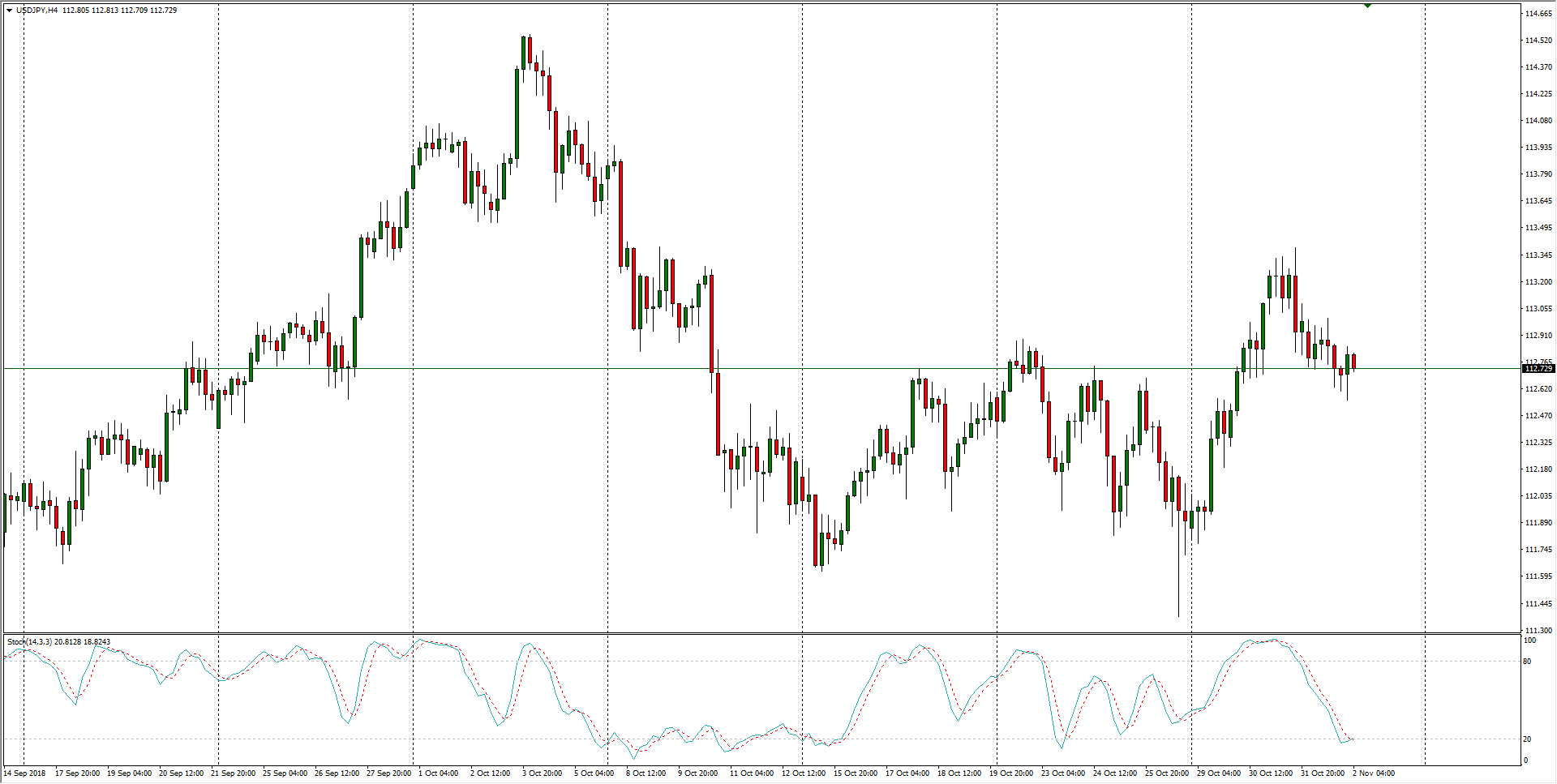This screenshot has width=1557, height=784.
Task: Click the 14 Sep 2018 date label
Action: pos(25,773)
